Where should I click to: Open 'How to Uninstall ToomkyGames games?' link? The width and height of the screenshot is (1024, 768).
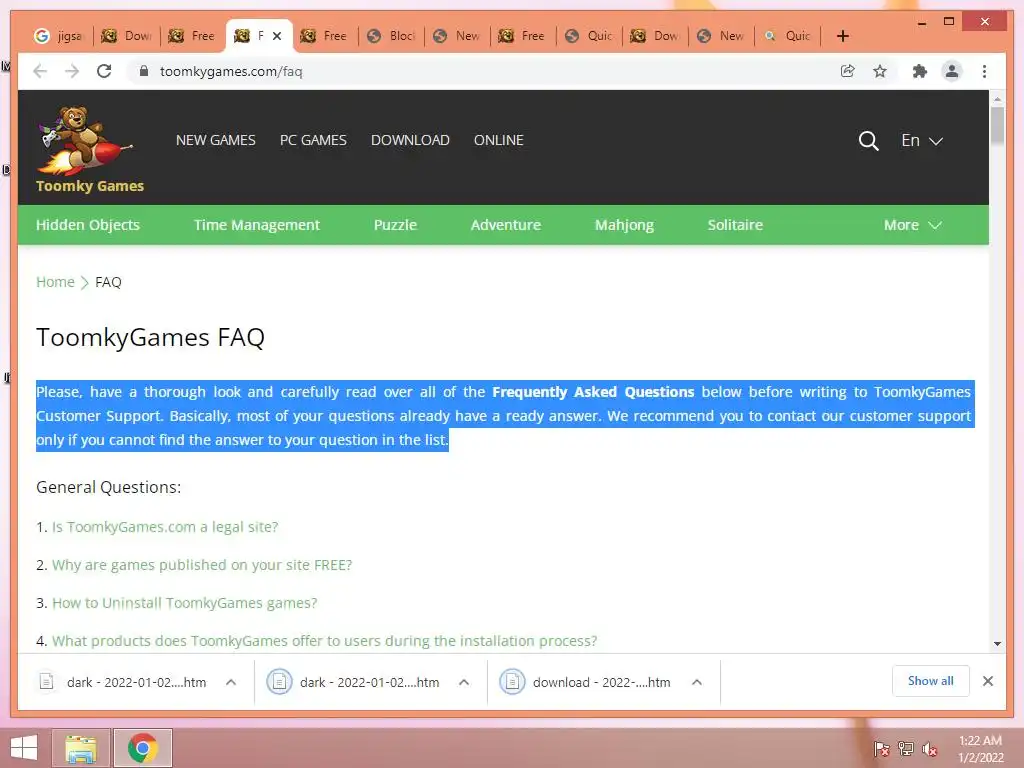coord(184,603)
